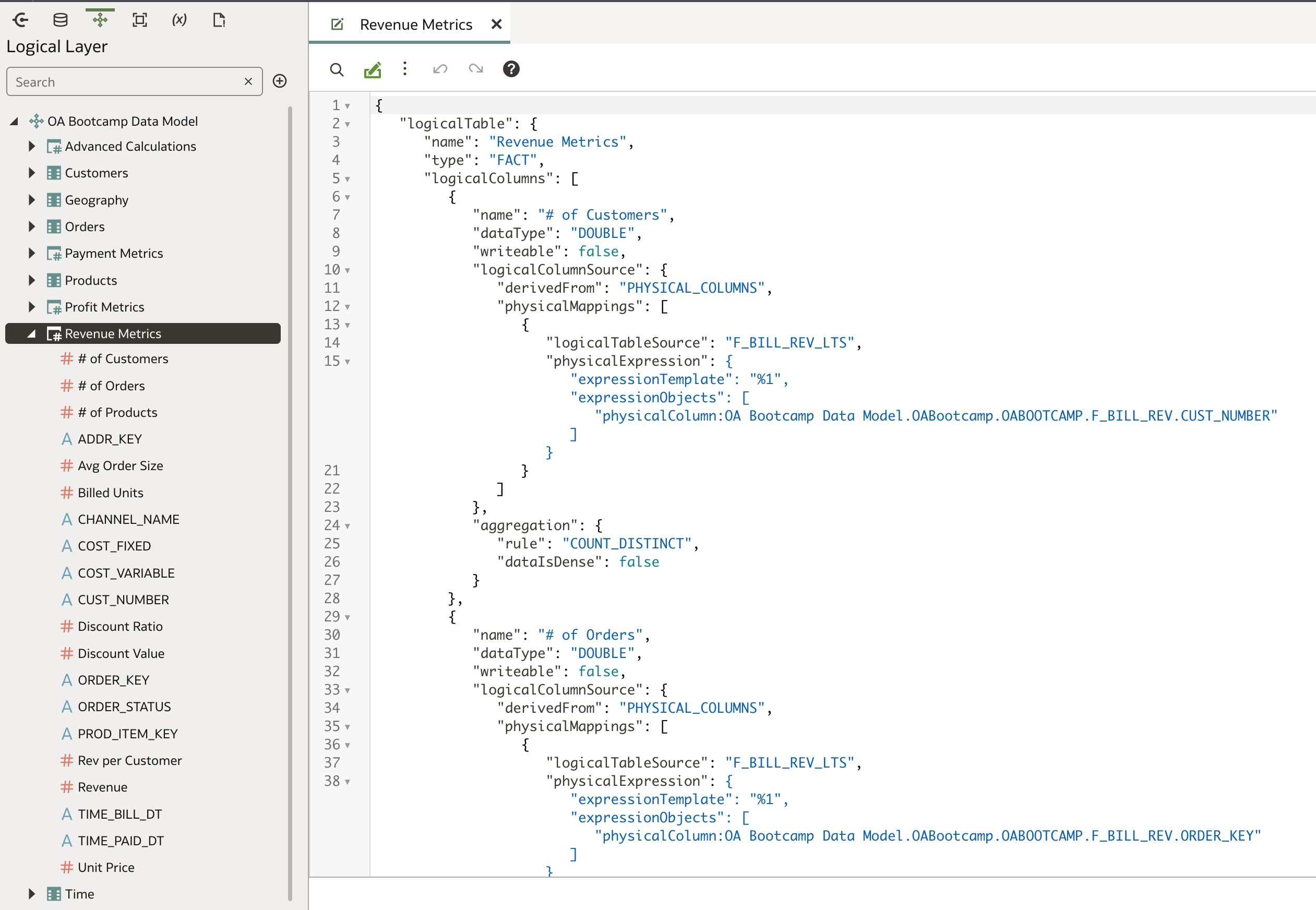The height and width of the screenshot is (910, 1316).
Task: Select the Discount Value column
Action: (x=121, y=653)
